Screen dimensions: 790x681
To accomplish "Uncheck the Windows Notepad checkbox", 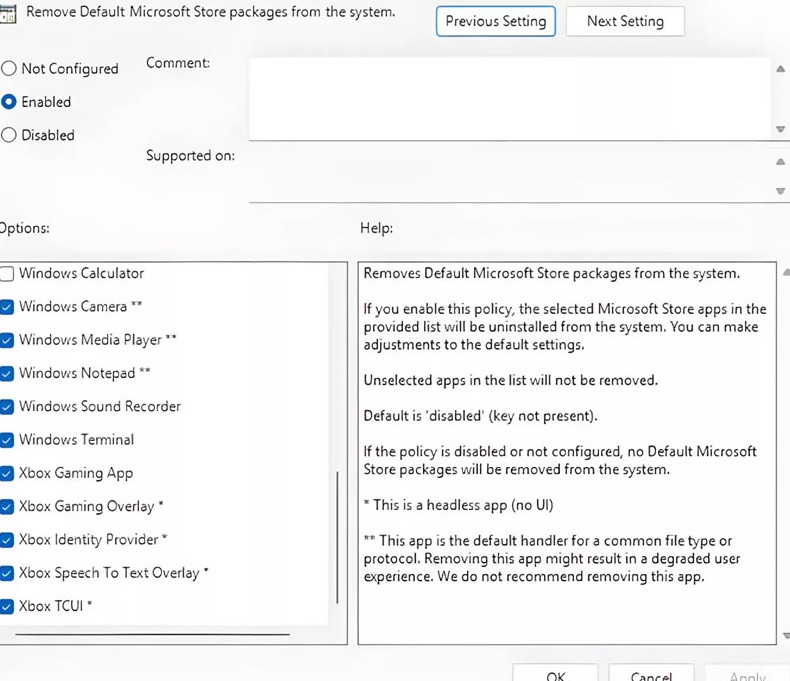I will (7, 373).
